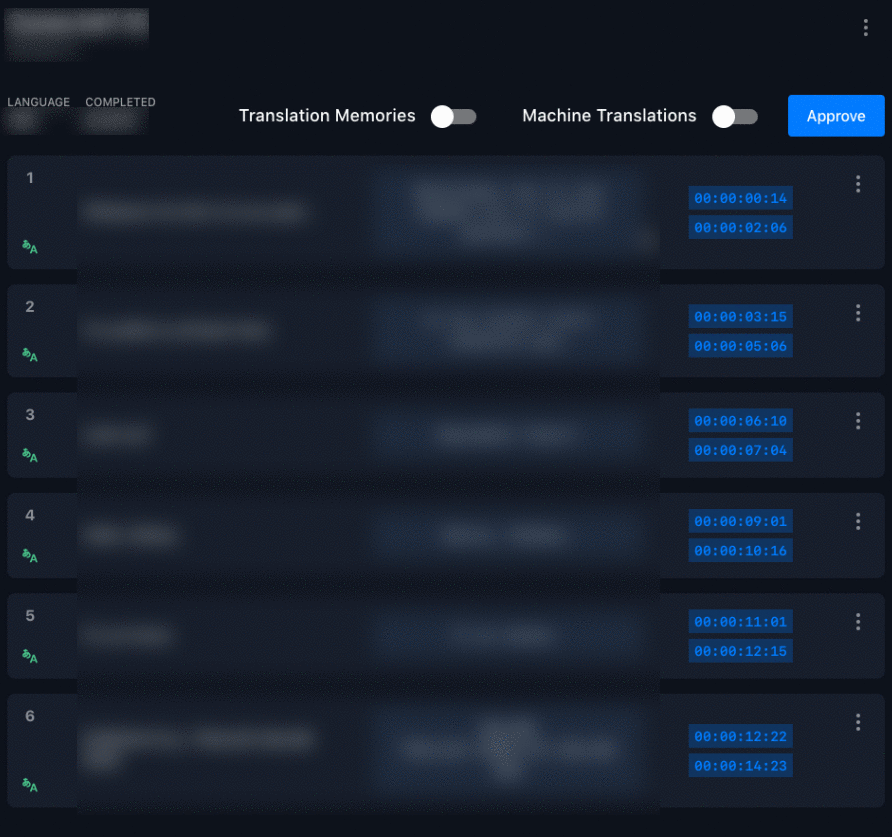
Task: Open the kebab menu for subtitle row 5
Action: [x=858, y=621]
